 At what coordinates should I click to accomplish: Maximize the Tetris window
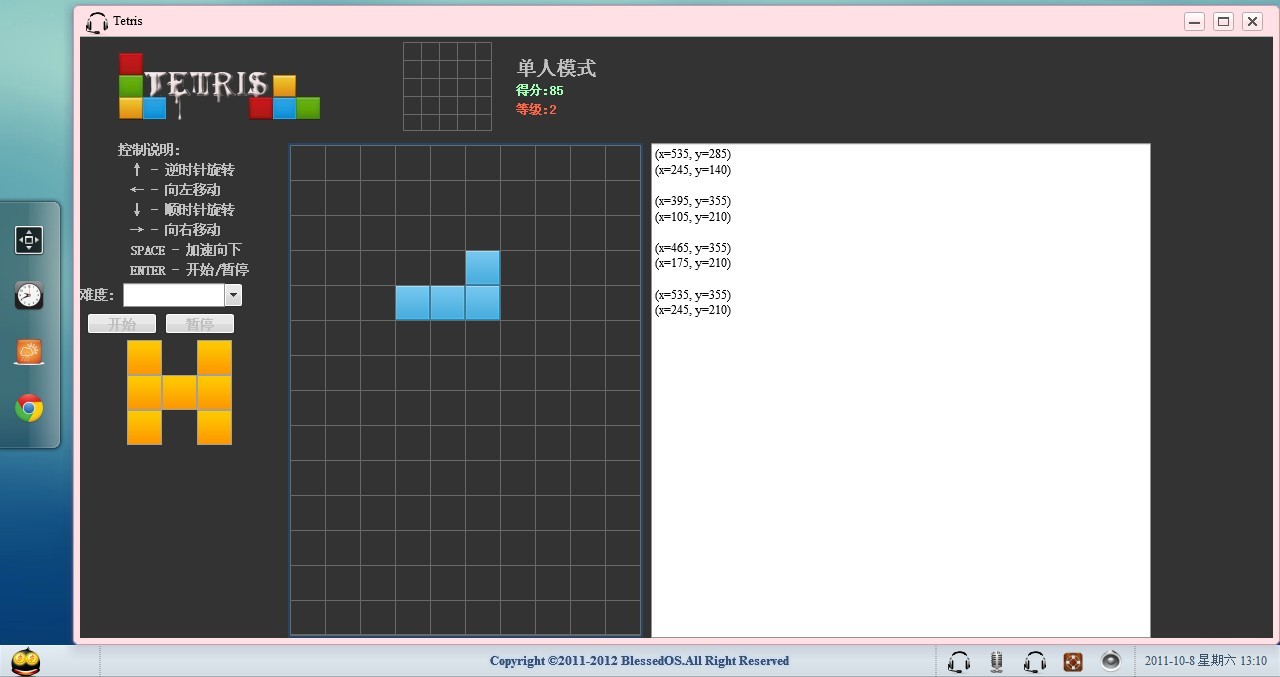coord(1223,21)
